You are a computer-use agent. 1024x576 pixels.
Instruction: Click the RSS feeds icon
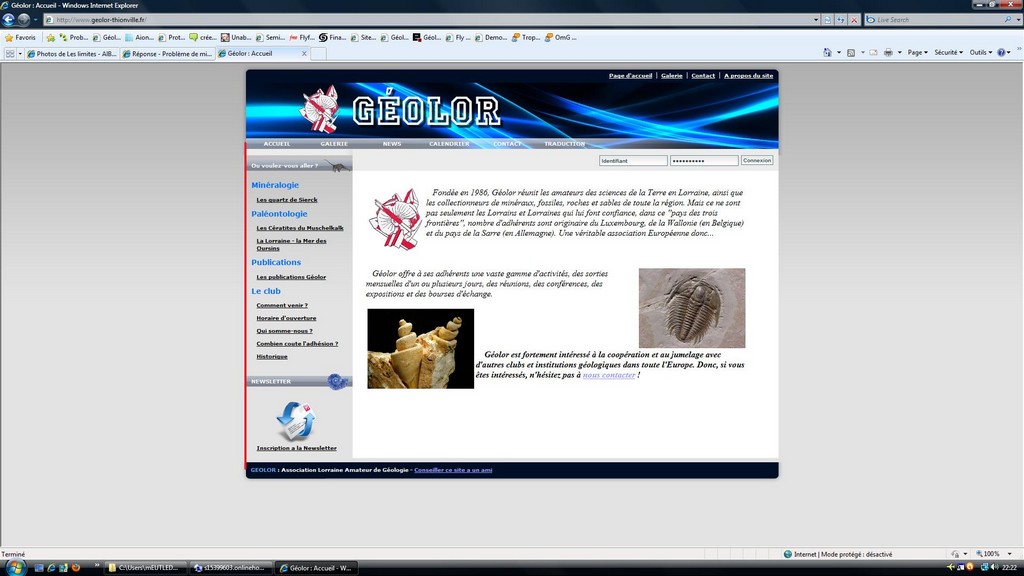[851, 52]
